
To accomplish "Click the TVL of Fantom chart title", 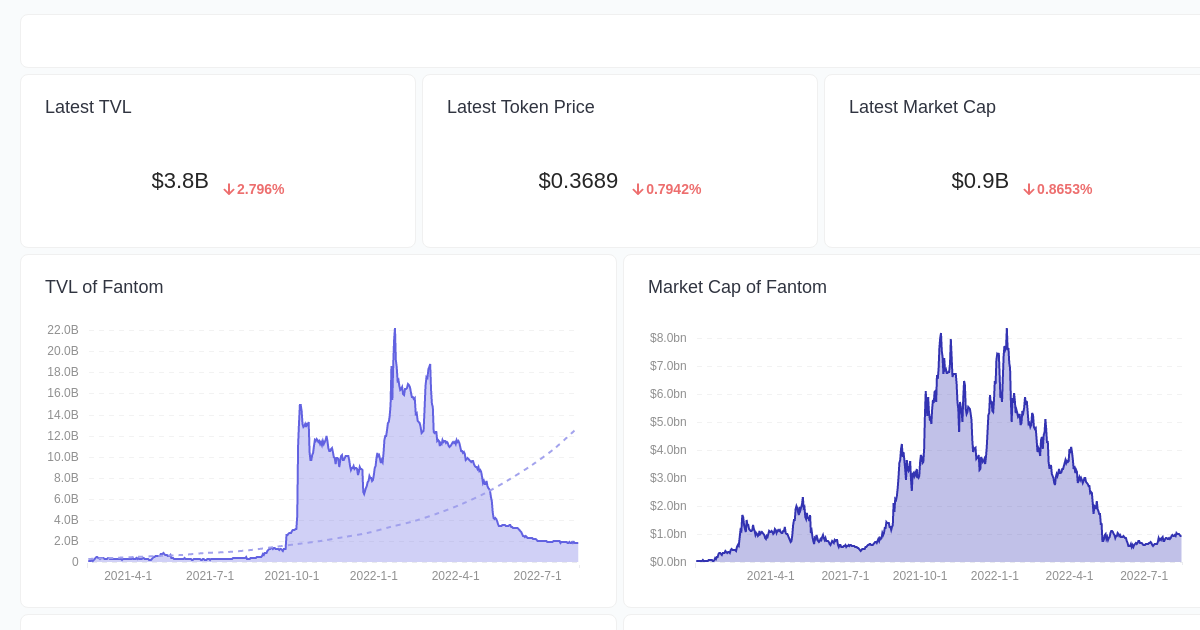I will tap(104, 287).
